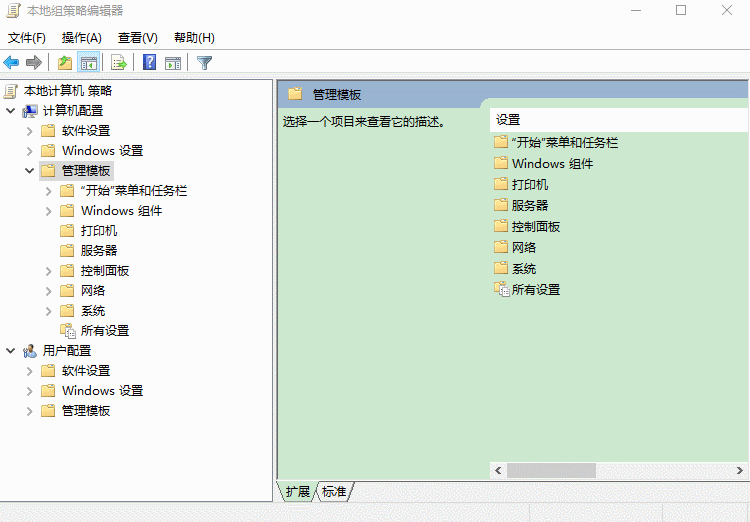Click the horizontal scrollbar thumb

click(x=551, y=470)
